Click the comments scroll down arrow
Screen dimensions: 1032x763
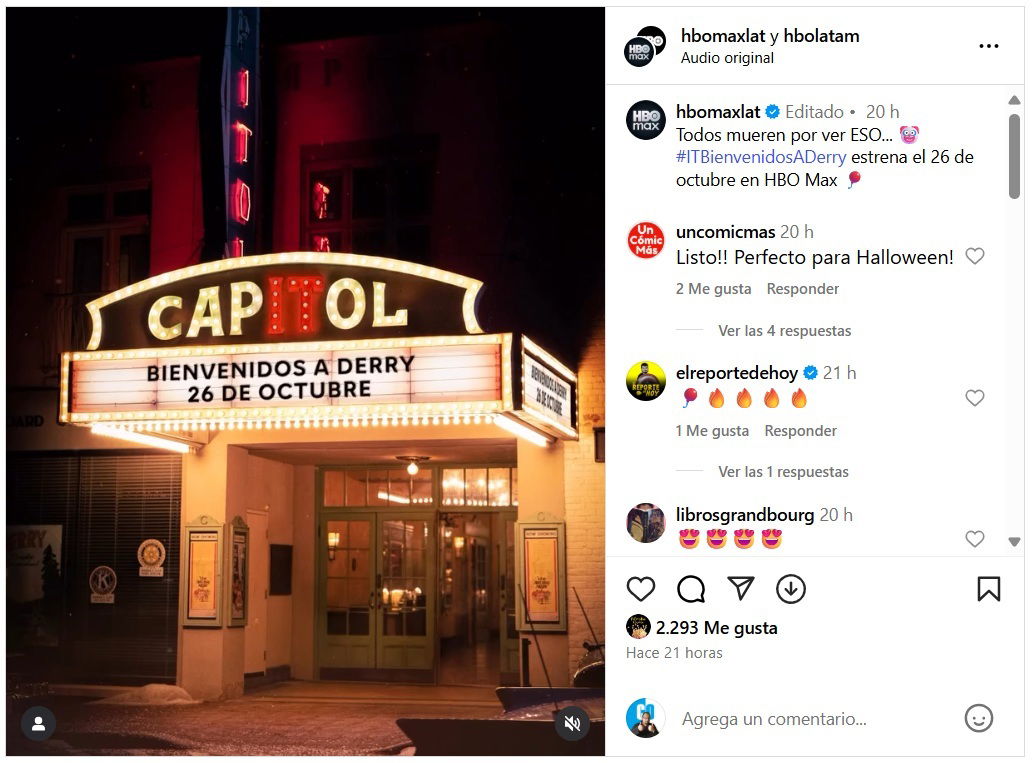tap(1014, 541)
